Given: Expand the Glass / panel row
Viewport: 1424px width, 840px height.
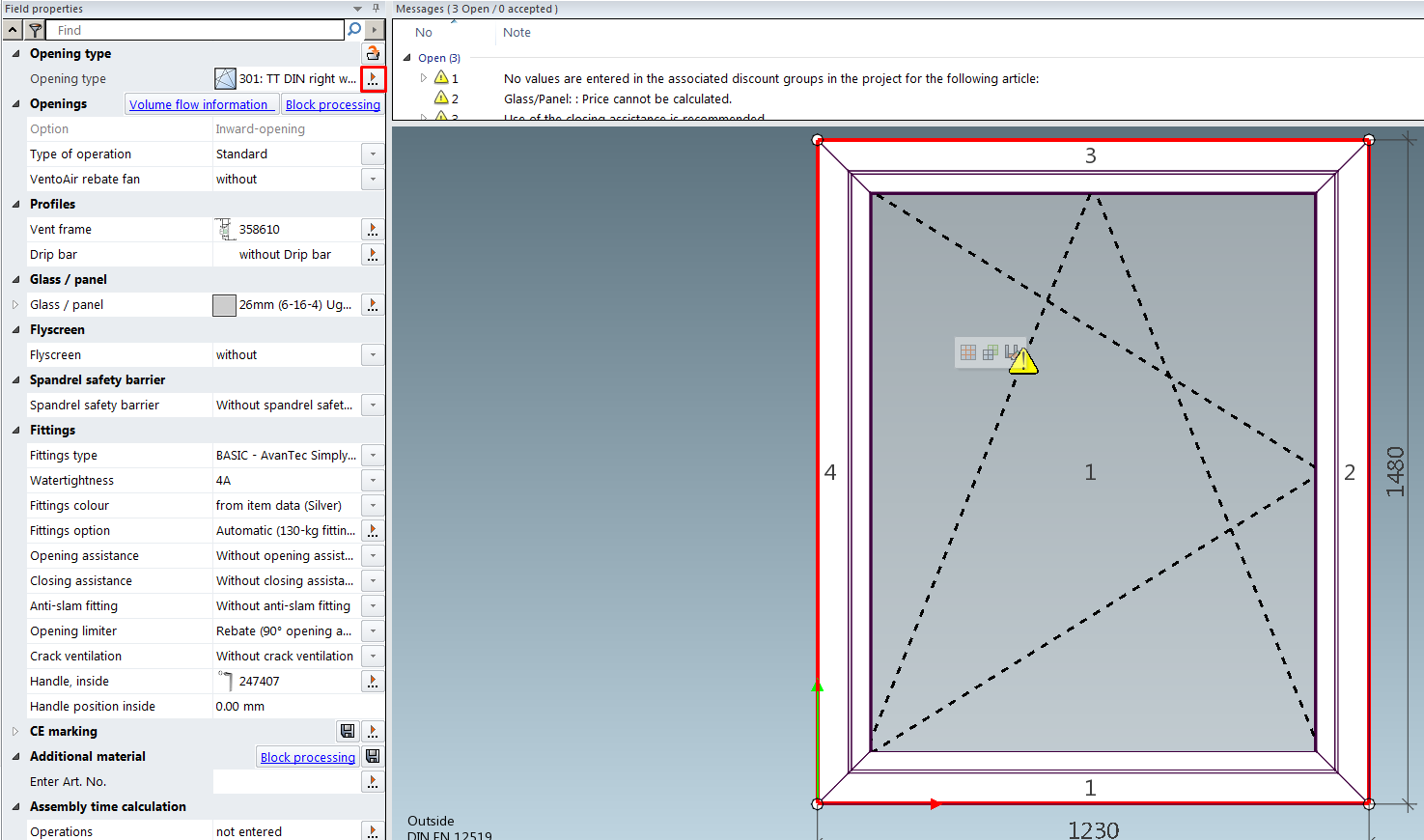Looking at the screenshot, I should coord(15,305).
